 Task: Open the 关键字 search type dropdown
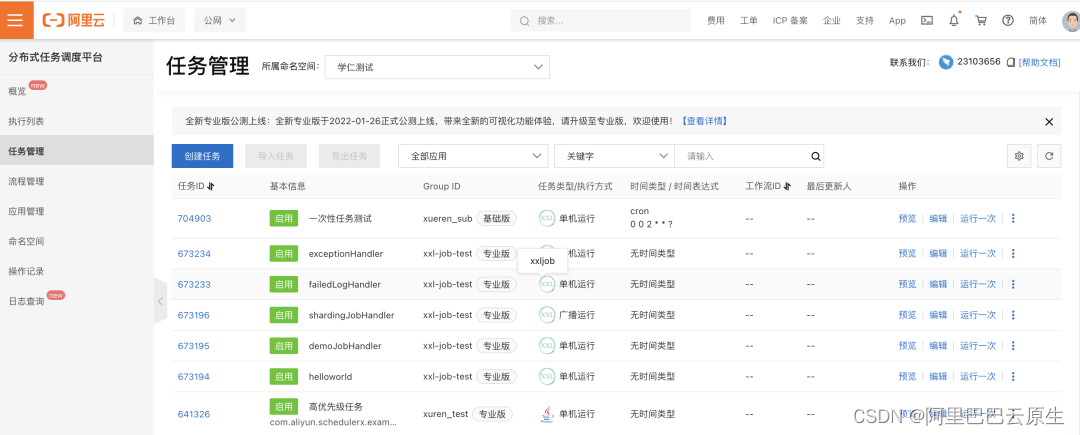[613, 156]
